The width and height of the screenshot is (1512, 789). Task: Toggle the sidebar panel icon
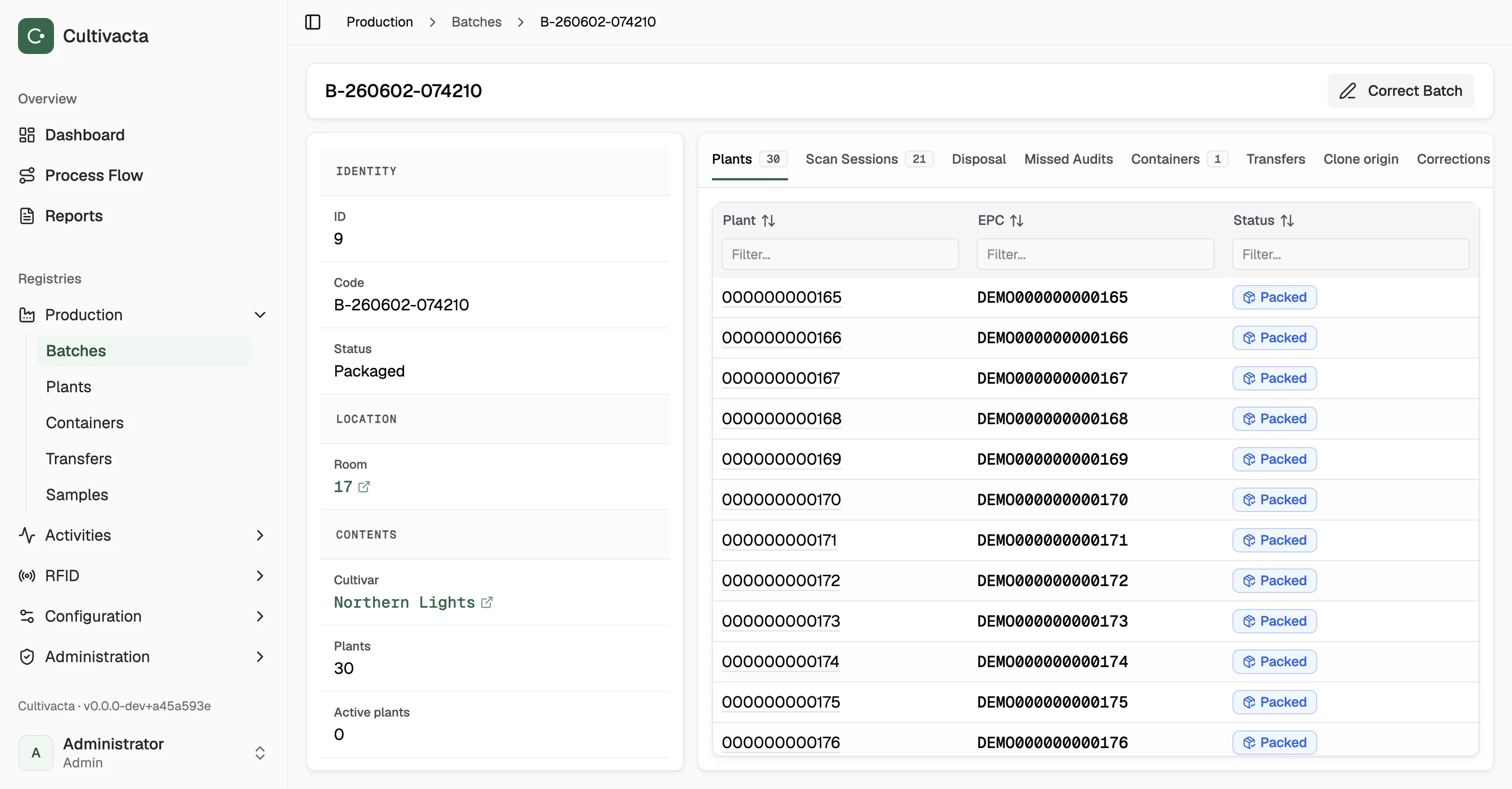313,22
